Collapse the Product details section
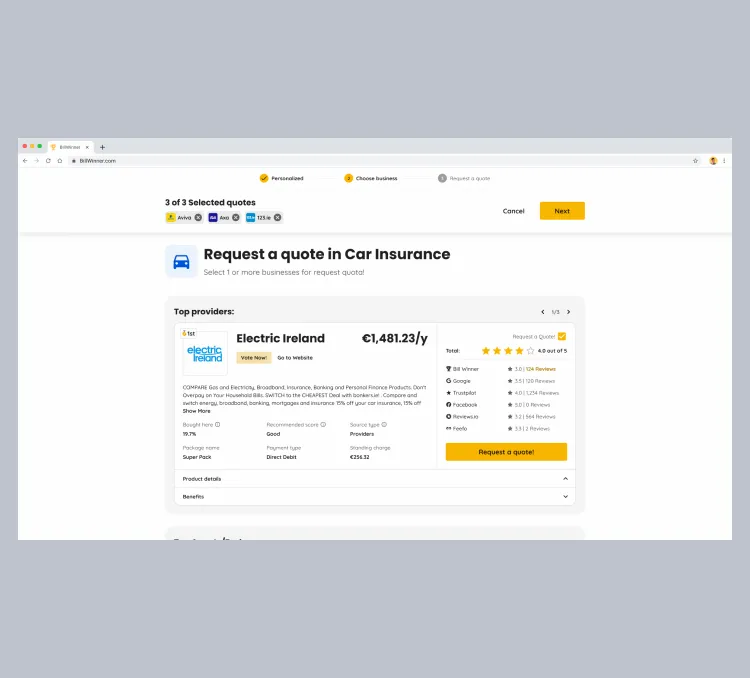 (x=565, y=479)
